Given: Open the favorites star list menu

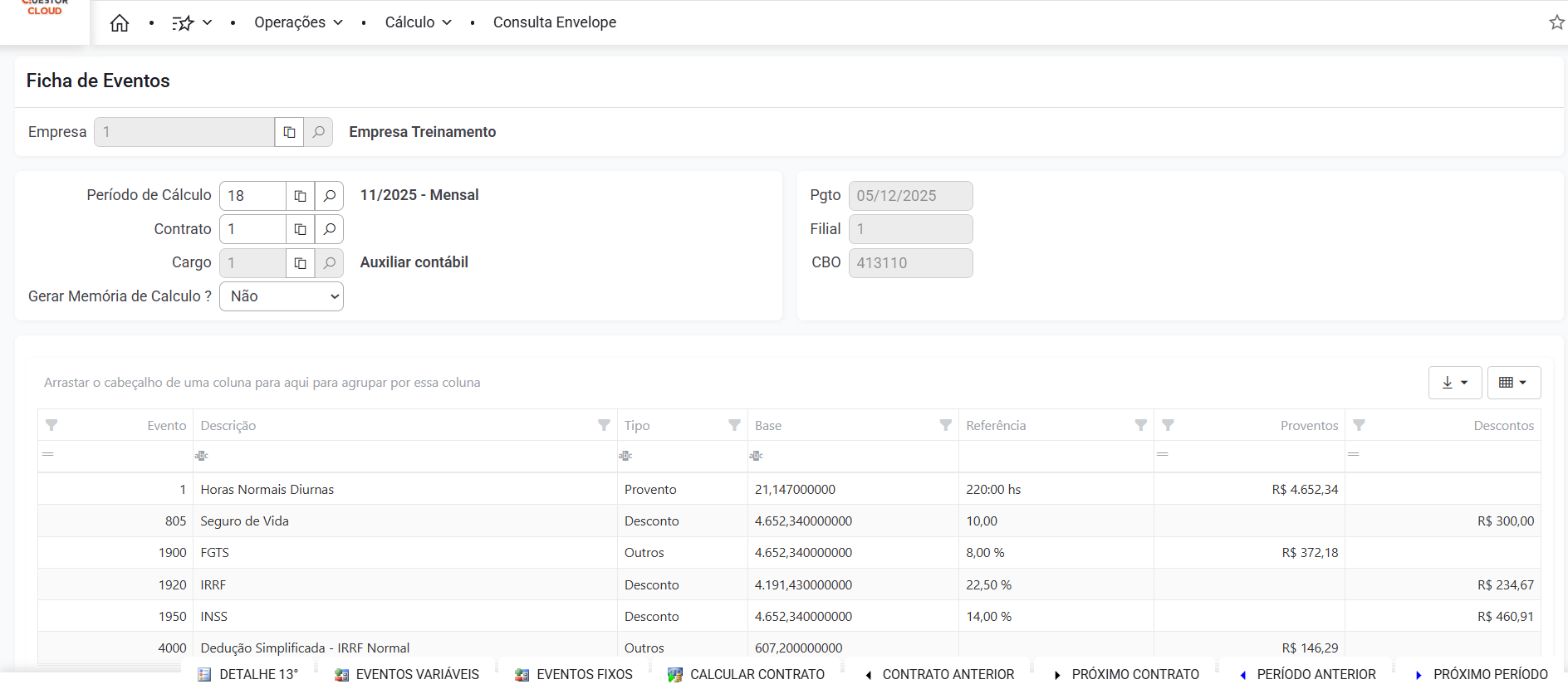Looking at the screenshot, I should point(192,23).
